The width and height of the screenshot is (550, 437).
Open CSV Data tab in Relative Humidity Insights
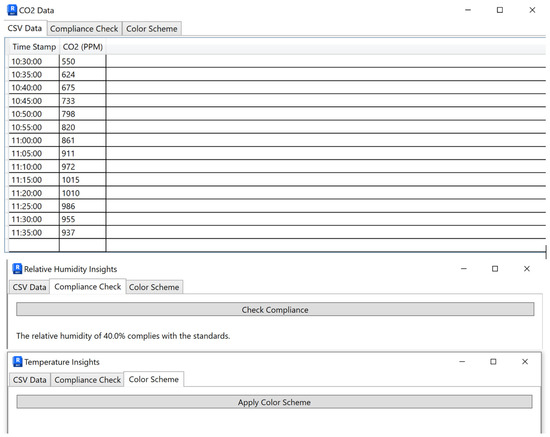click(29, 287)
